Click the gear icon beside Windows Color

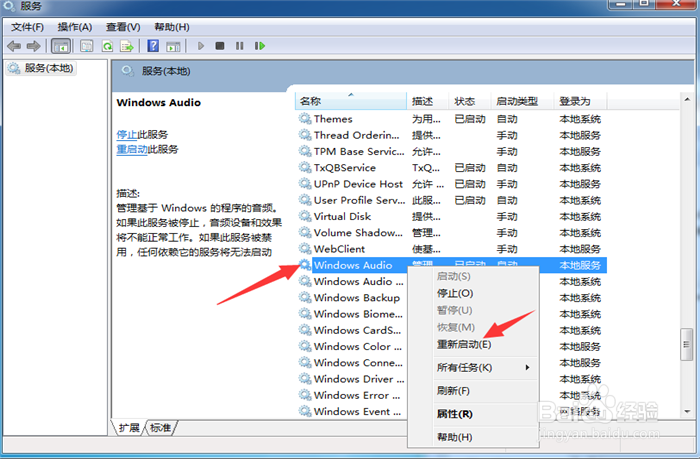pos(305,346)
